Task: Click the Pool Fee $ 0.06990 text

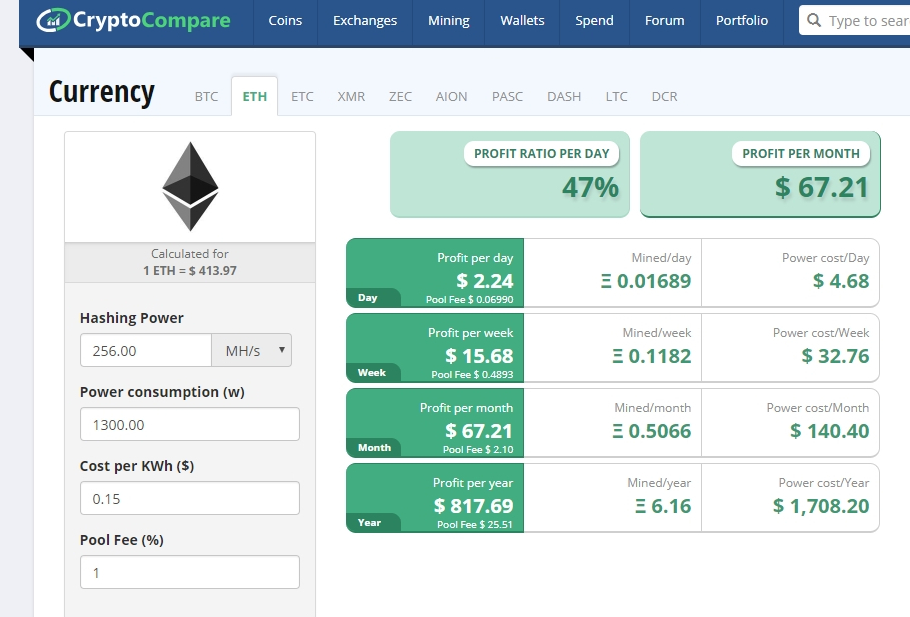Action: pyautogui.click(x=470, y=300)
